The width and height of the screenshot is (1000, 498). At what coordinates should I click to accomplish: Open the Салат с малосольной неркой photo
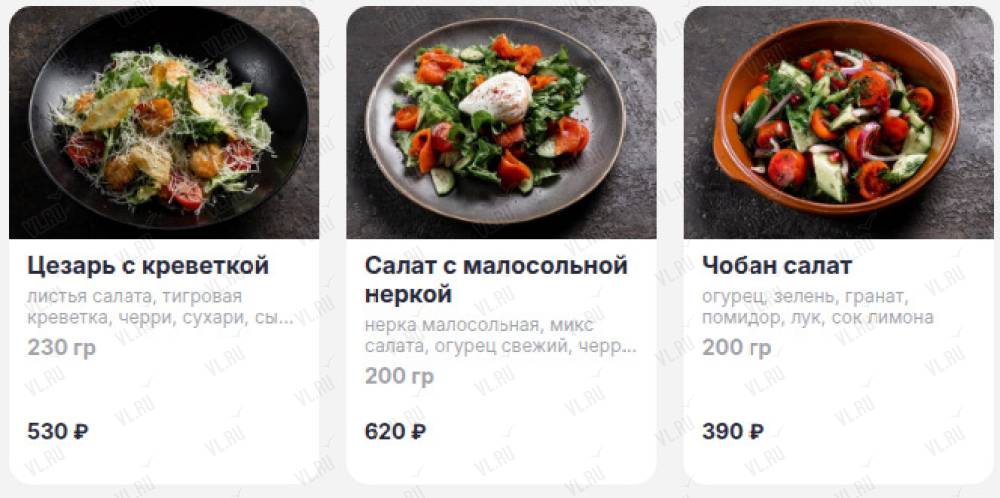pos(501,122)
